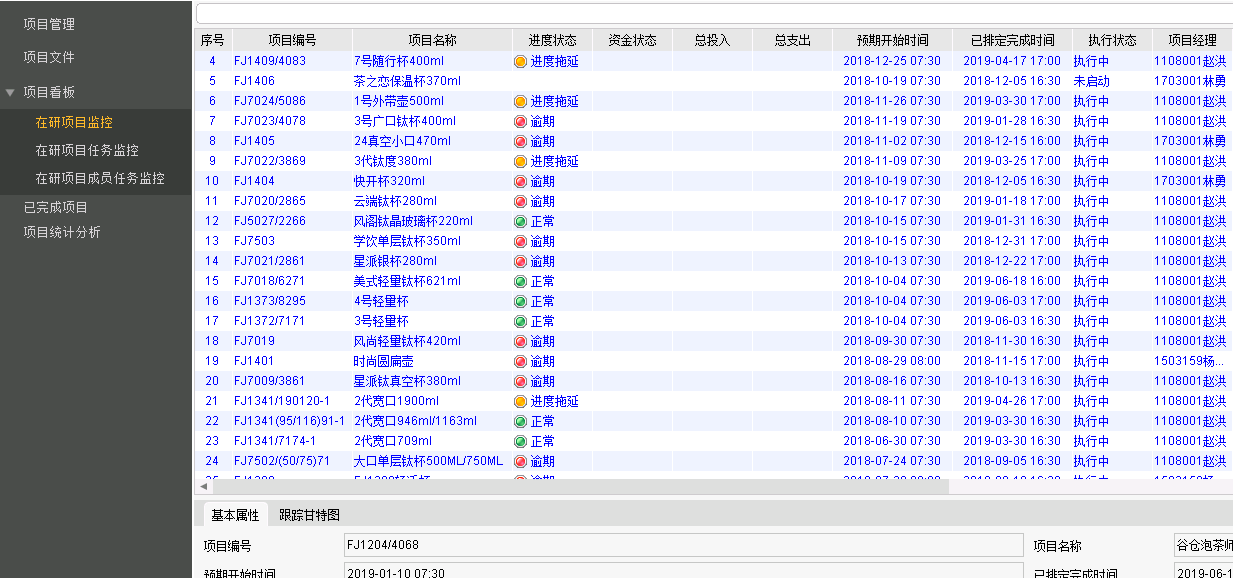Select project name 时尚圆扁壶

tap(383, 361)
